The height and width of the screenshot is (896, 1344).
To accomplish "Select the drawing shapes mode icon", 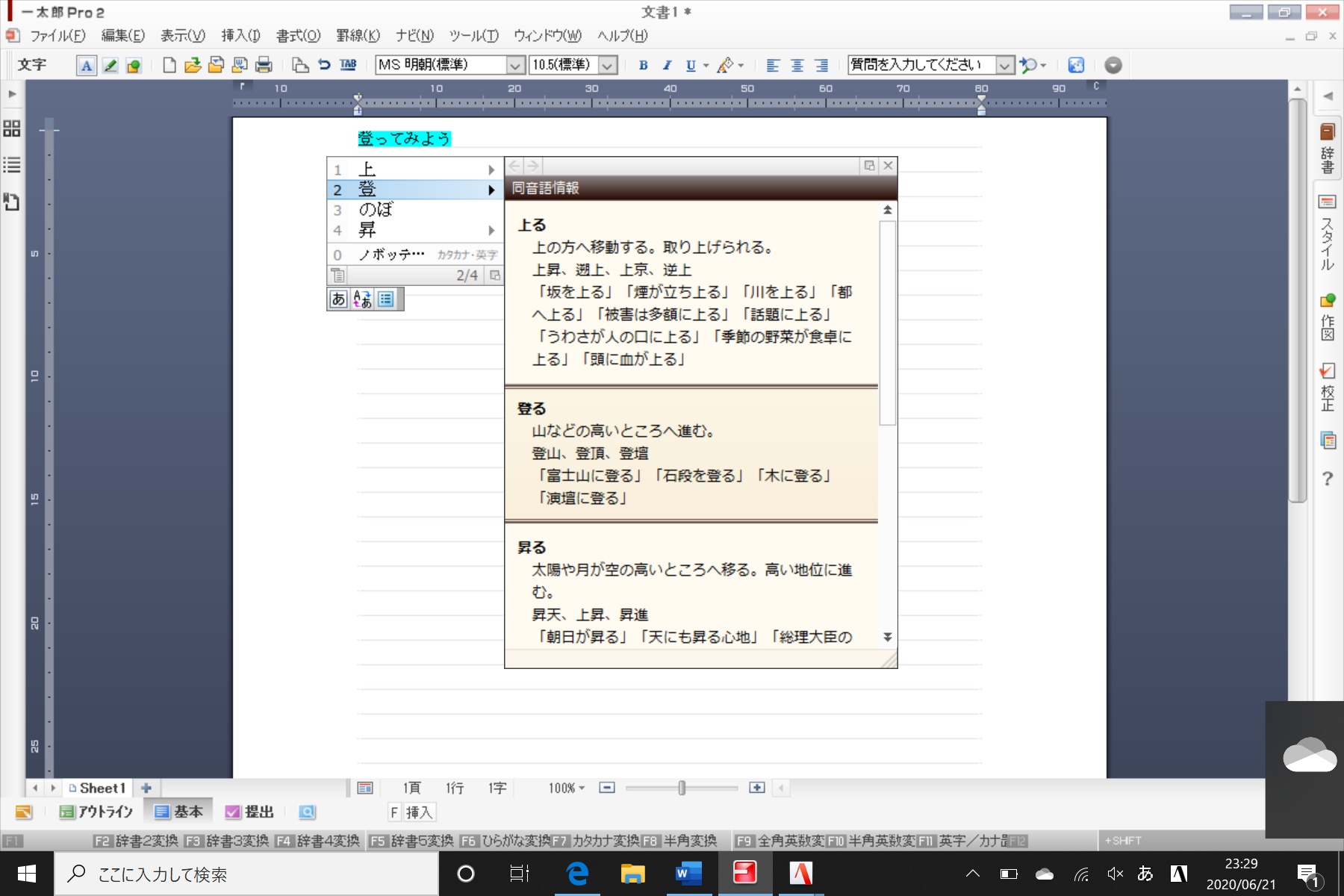I will 134,65.
